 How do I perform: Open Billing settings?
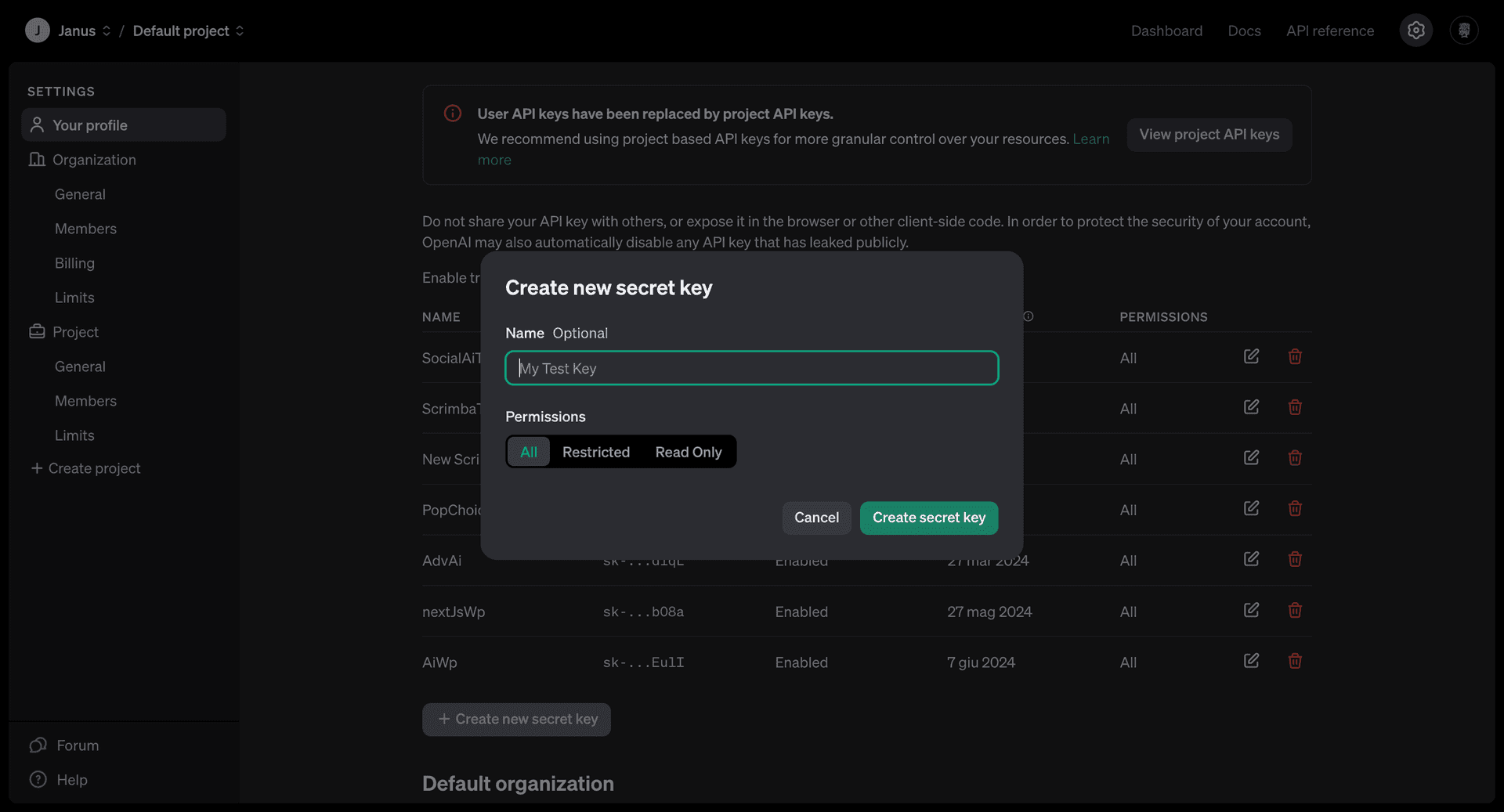point(74,263)
